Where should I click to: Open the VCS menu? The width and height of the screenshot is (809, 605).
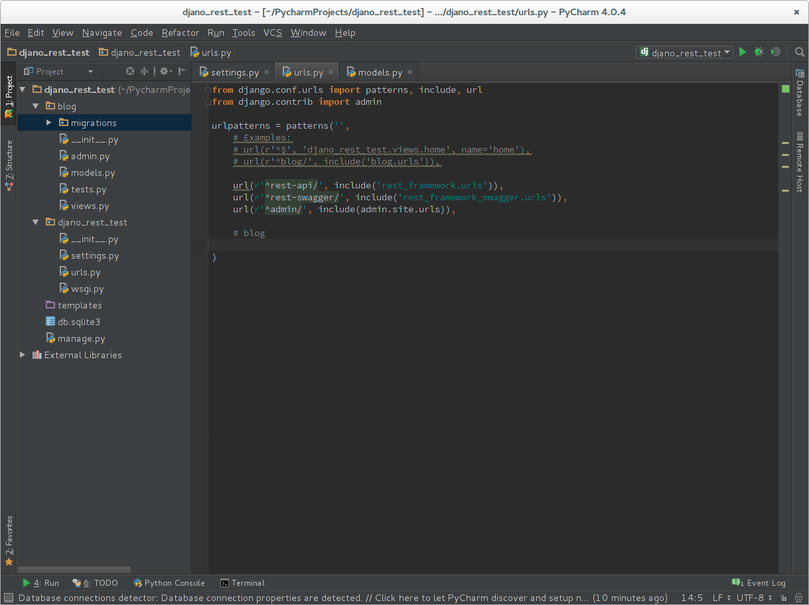(x=272, y=32)
